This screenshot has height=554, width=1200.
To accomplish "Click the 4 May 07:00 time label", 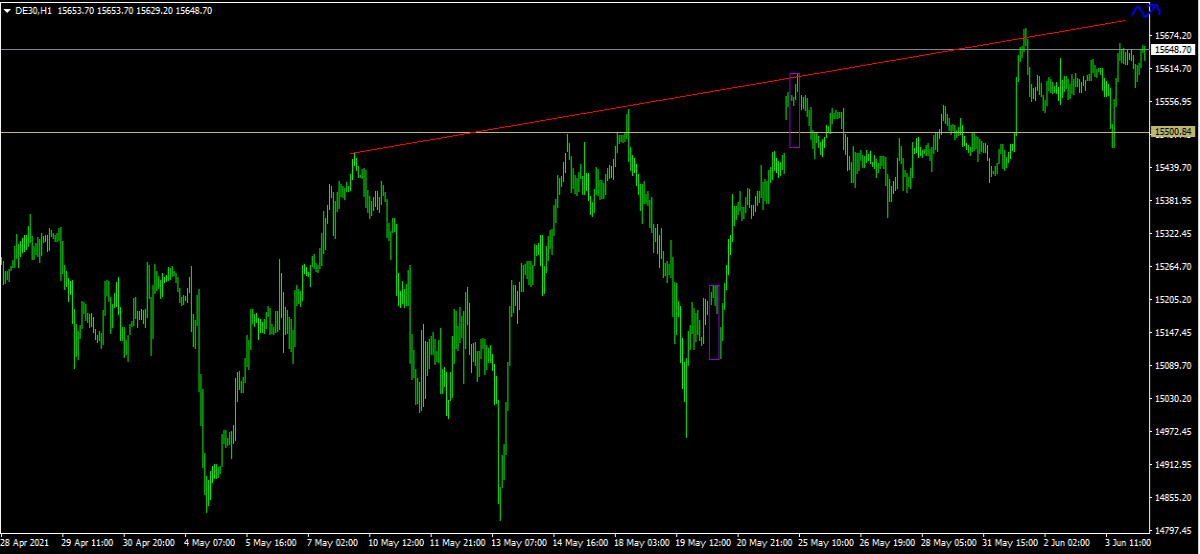I will click(x=211, y=544).
